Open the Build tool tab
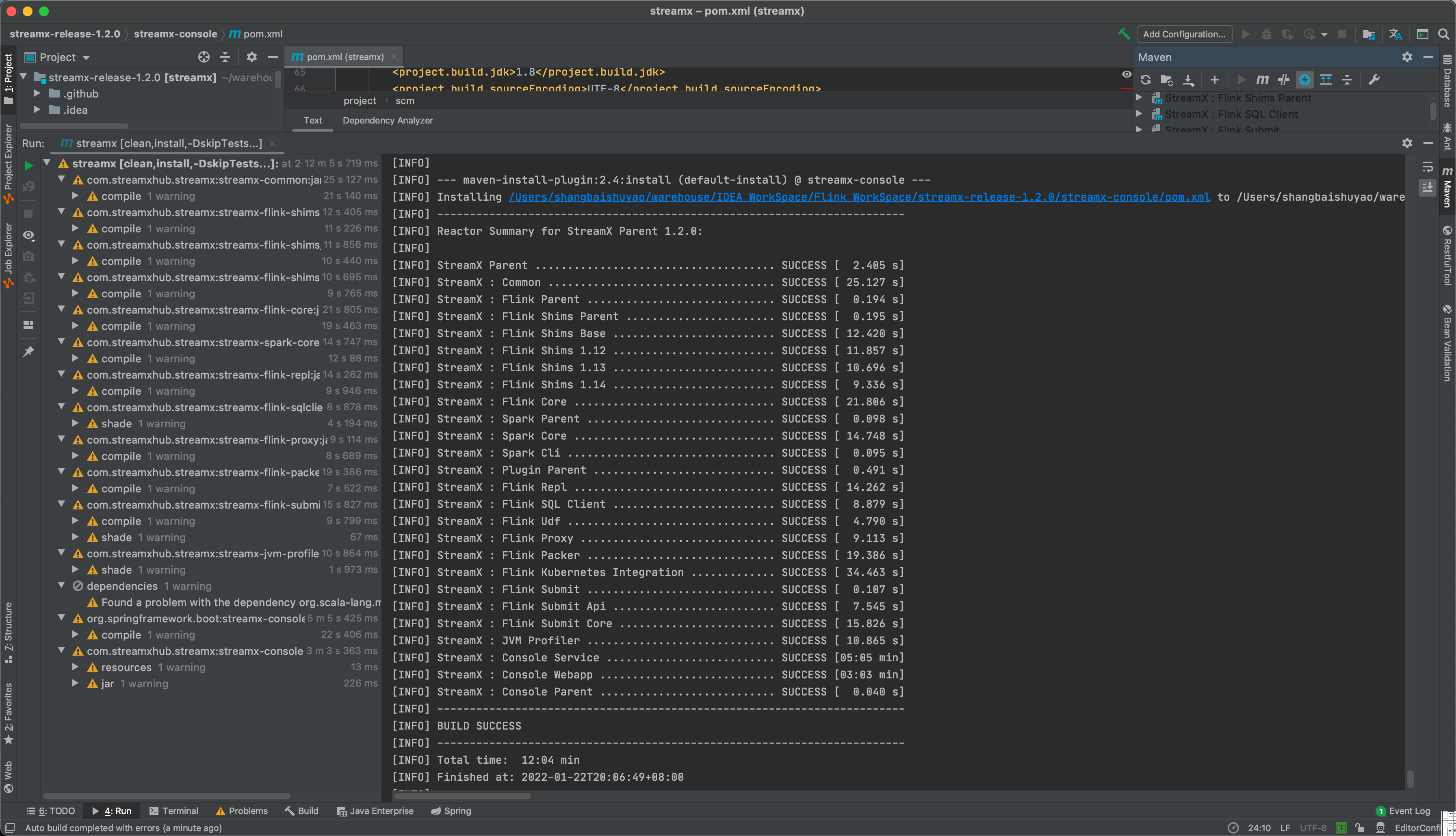This screenshot has width=1456, height=836. [301, 810]
